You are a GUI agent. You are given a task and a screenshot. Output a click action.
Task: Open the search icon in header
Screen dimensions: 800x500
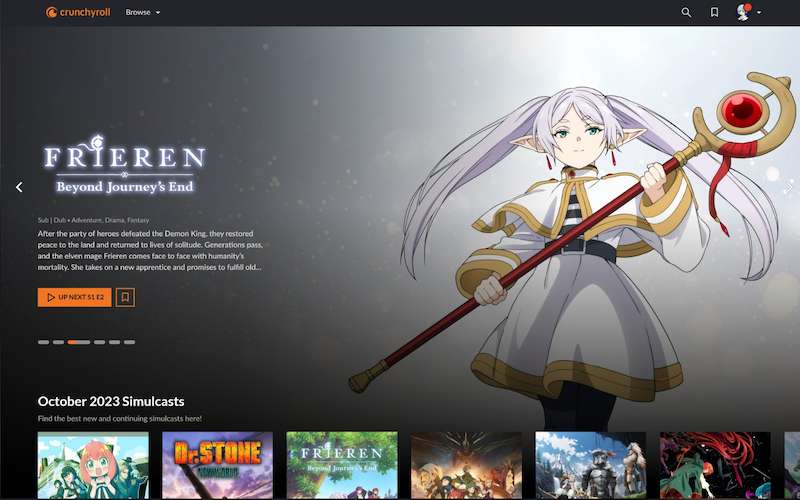(686, 12)
